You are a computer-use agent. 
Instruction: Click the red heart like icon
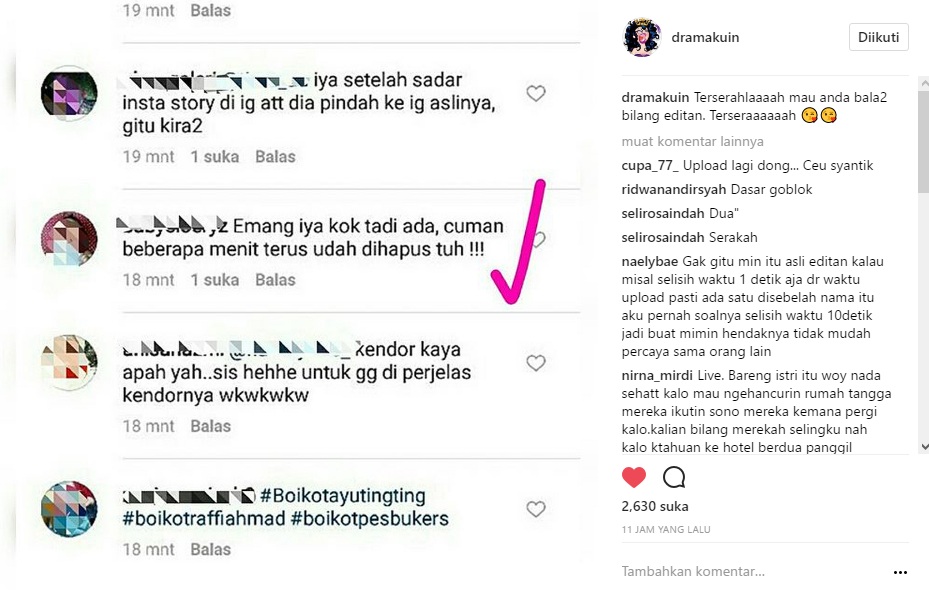point(633,477)
